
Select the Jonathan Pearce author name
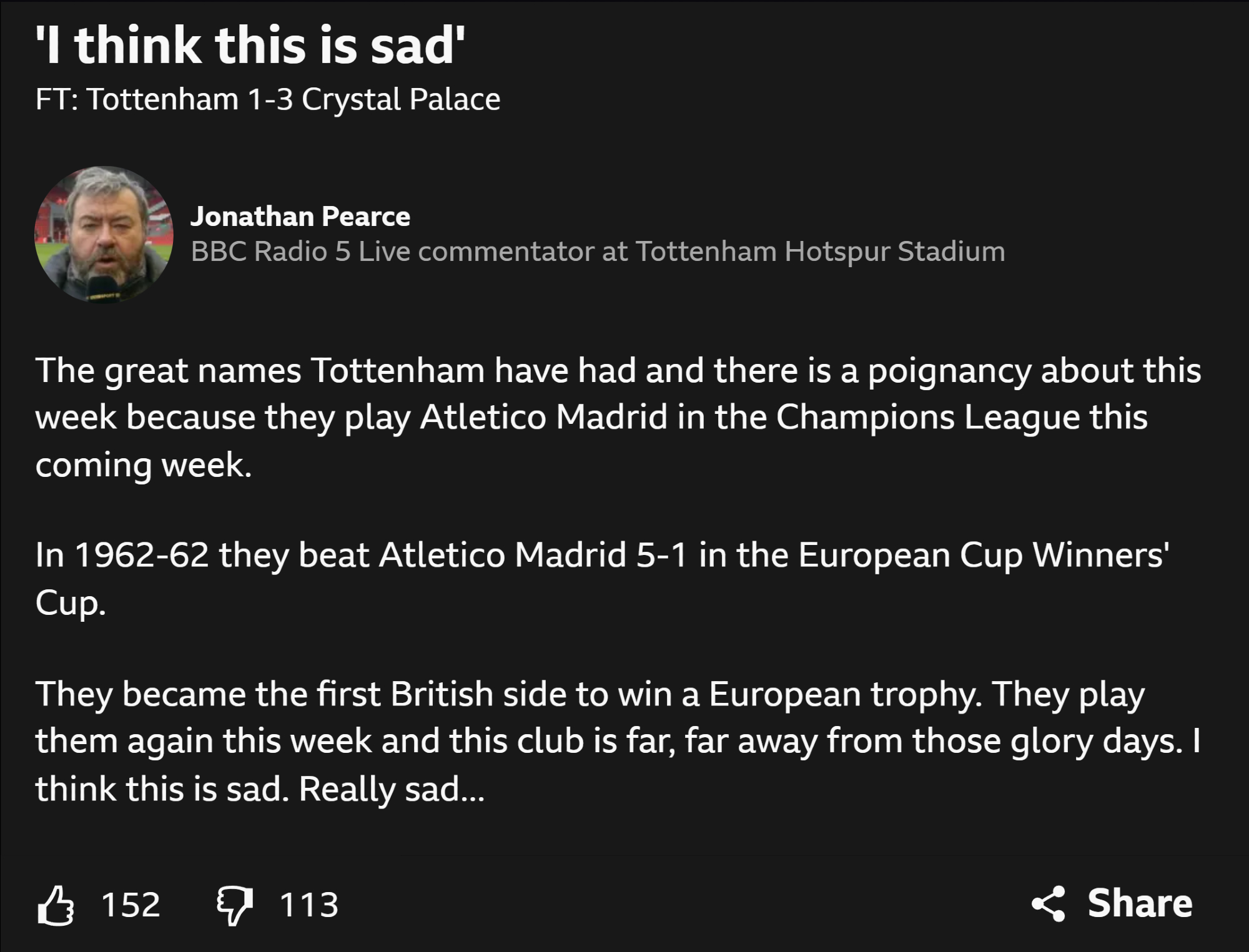tap(300, 217)
